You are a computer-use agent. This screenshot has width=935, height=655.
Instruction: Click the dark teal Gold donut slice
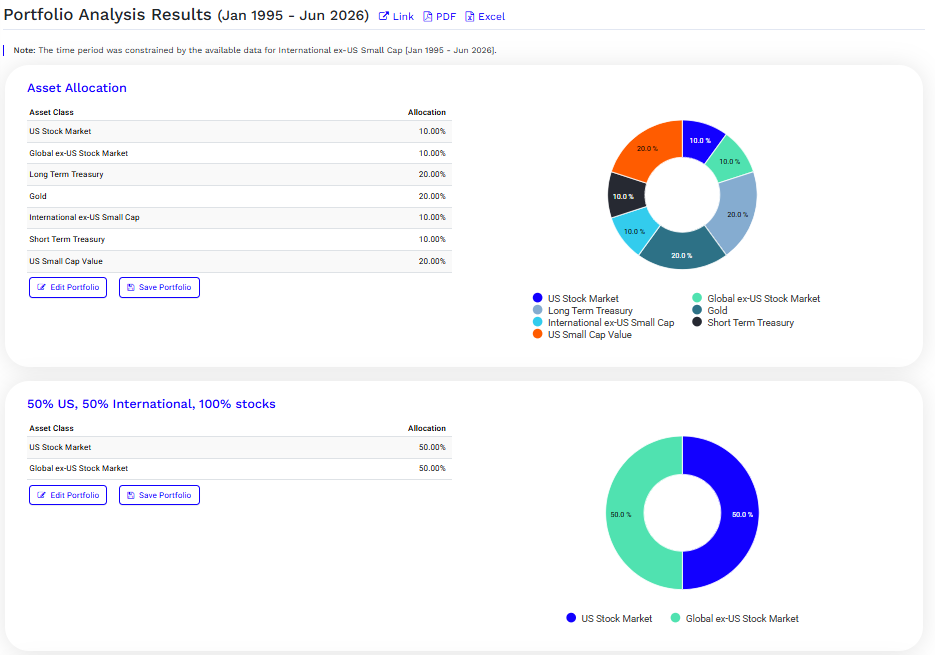point(682,253)
